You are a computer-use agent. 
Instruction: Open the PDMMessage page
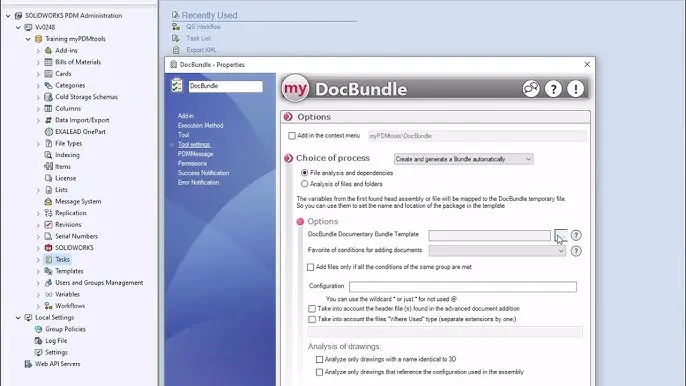click(x=195, y=154)
